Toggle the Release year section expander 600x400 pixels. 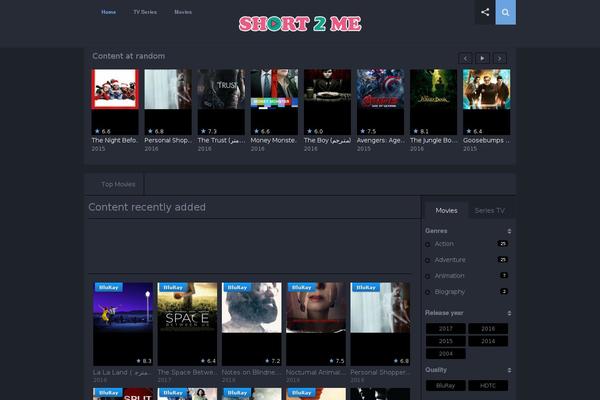click(507, 313)
